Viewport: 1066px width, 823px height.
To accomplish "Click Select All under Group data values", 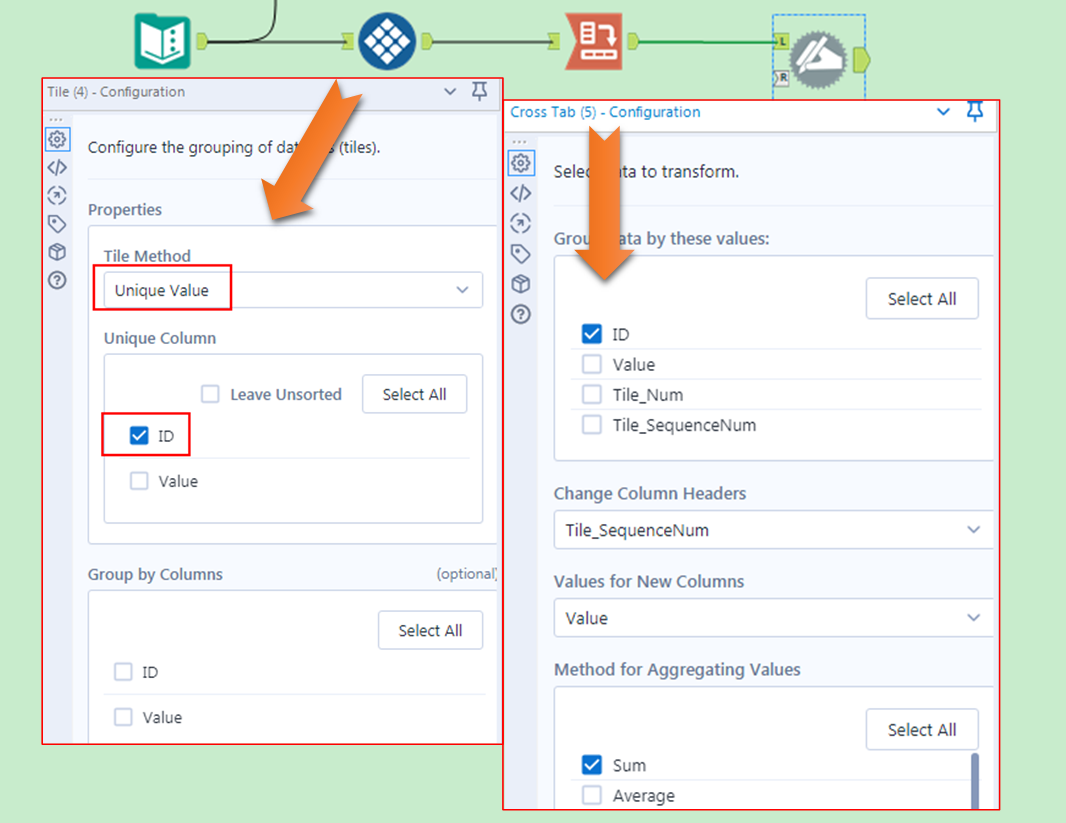I will click(921, 298).
